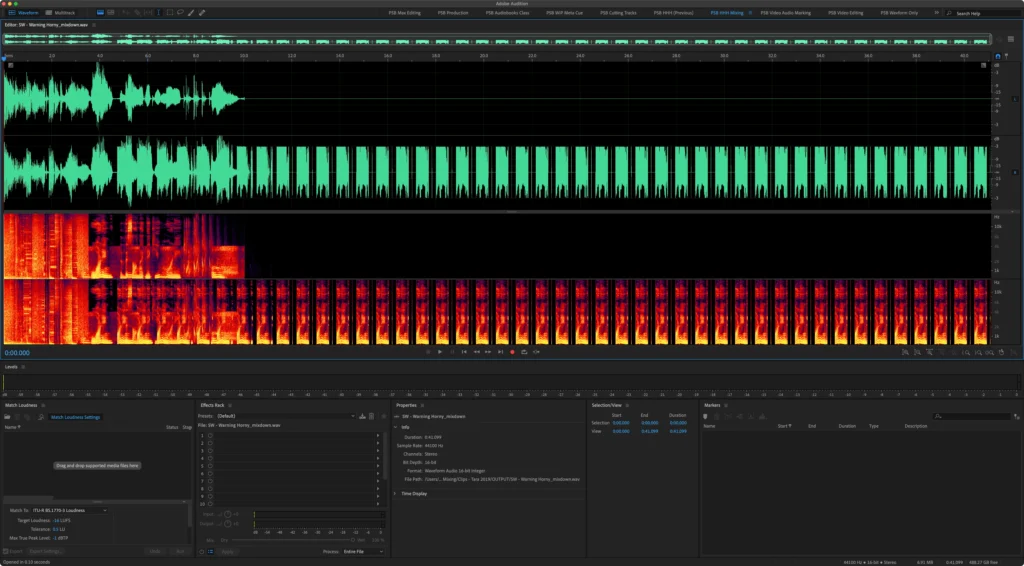Select the Marquee Selection tool
Viewport: 1024px width, 566px height.
pyautogui.click(x=170, y=12)
